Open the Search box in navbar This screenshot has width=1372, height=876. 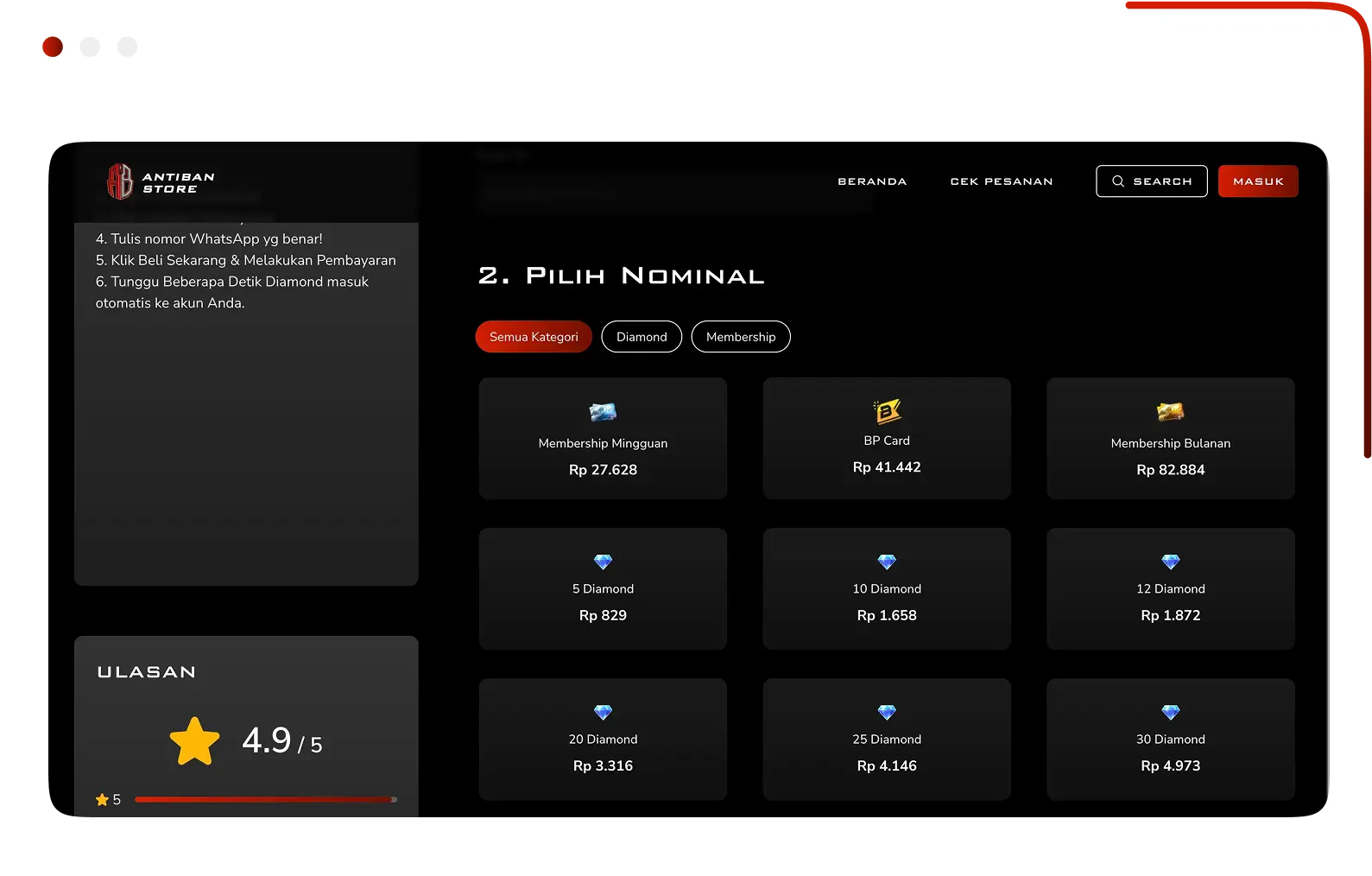[1151, 181]
